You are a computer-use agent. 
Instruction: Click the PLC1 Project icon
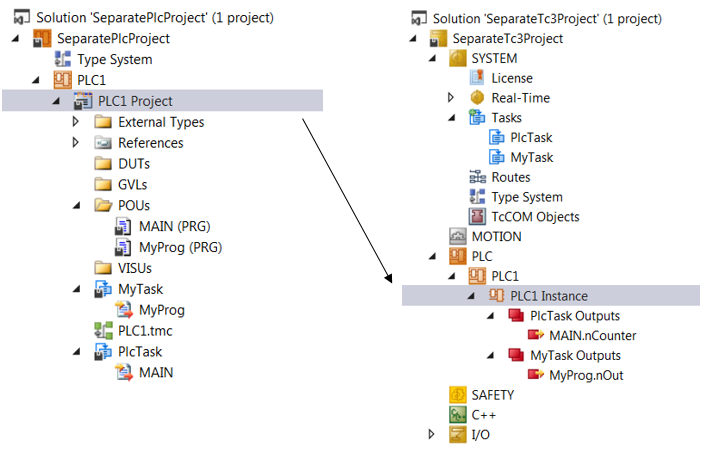coord(83,101)
